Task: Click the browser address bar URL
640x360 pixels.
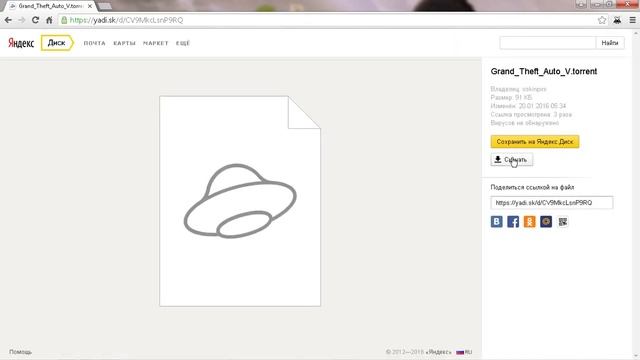Action: [126, 20]
